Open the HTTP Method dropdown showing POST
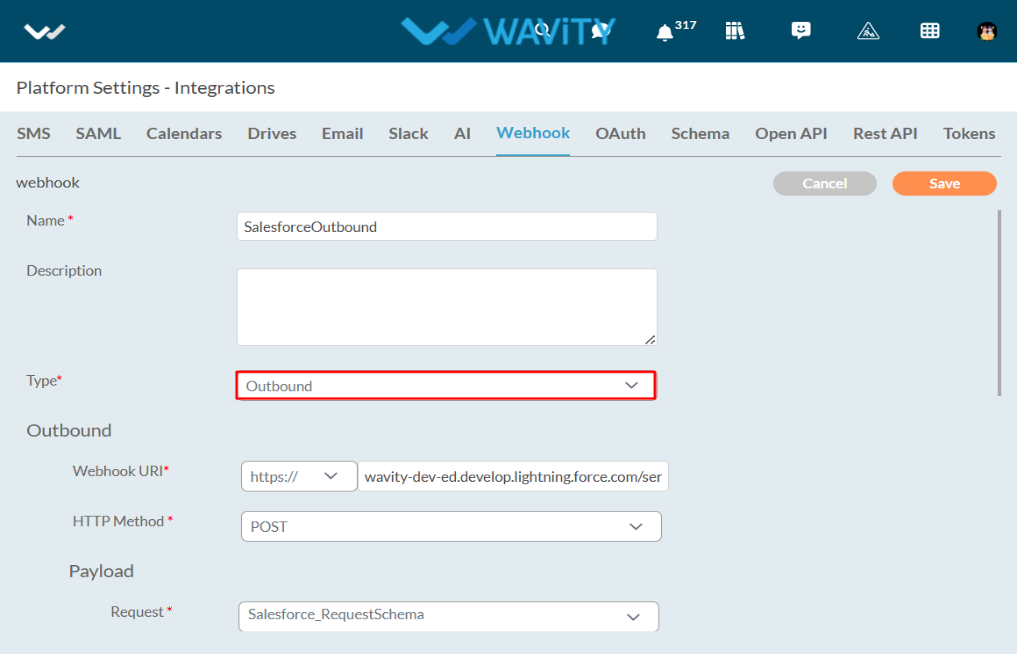1017x654 pixels. point(451,526)
